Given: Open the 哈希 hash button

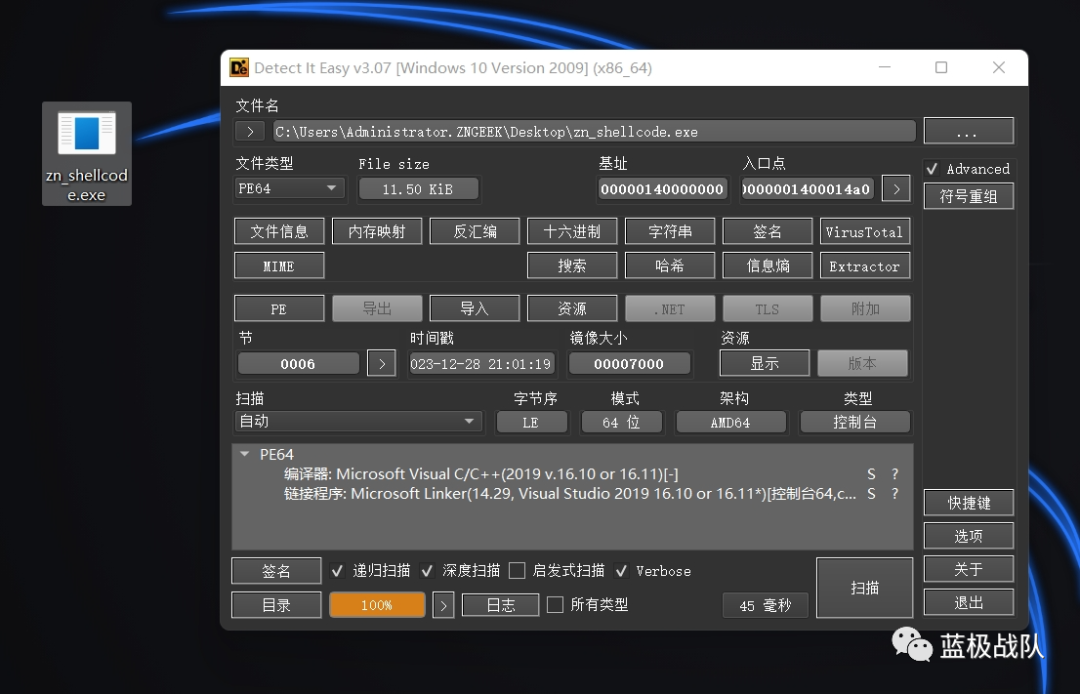Looking at the screenshot, I should pyautogui.click(x=669, y=266).
